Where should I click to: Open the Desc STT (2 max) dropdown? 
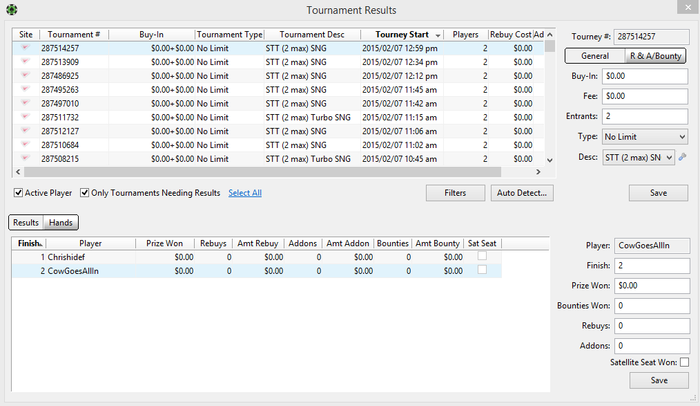(x=638, y=157)
